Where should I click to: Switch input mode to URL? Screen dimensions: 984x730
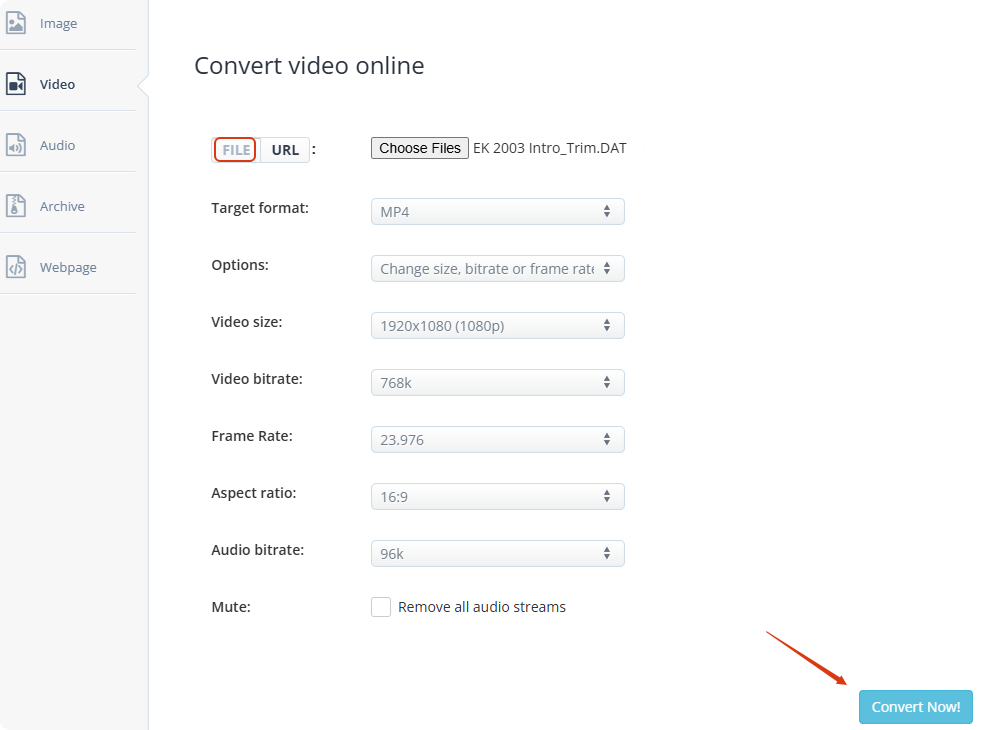285,150
